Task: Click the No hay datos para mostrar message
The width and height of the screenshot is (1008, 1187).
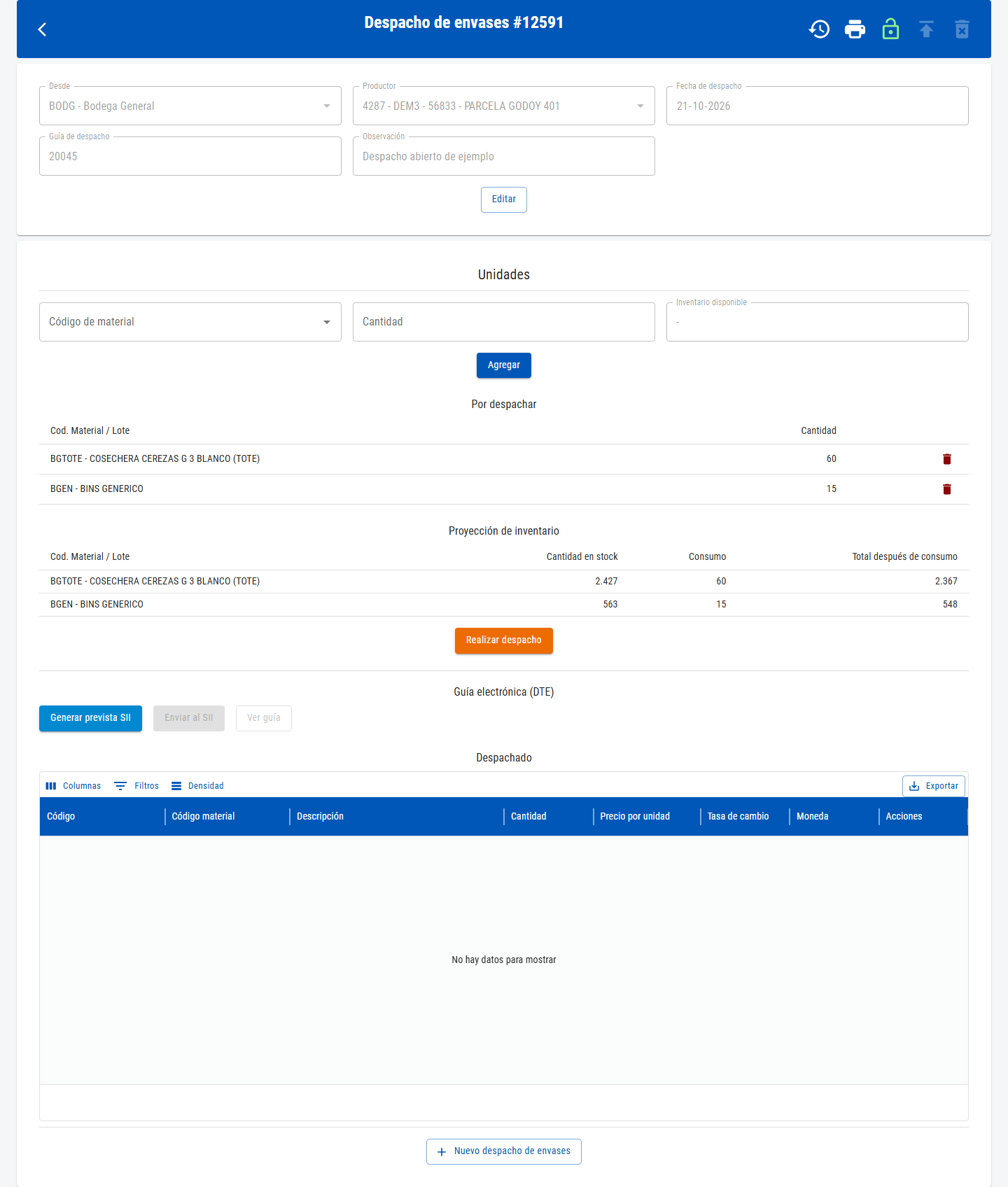Action: click(x=504, y=960)
